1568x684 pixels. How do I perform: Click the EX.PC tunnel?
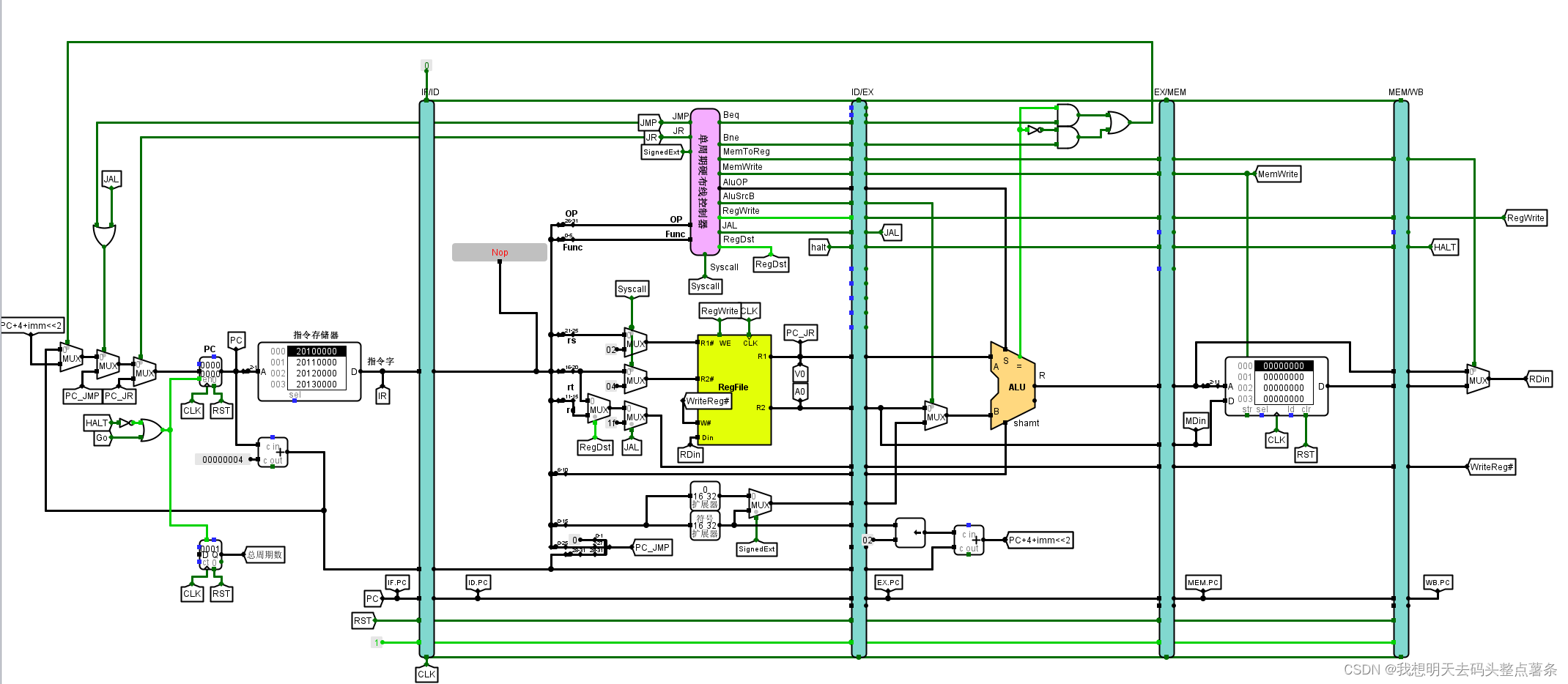click(888, 583)
